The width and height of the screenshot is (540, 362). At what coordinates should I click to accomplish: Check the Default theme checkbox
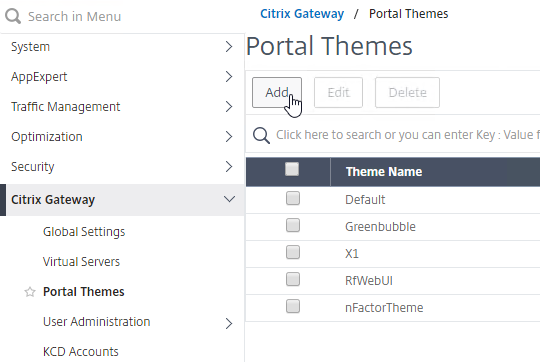[x=293, y=198]
